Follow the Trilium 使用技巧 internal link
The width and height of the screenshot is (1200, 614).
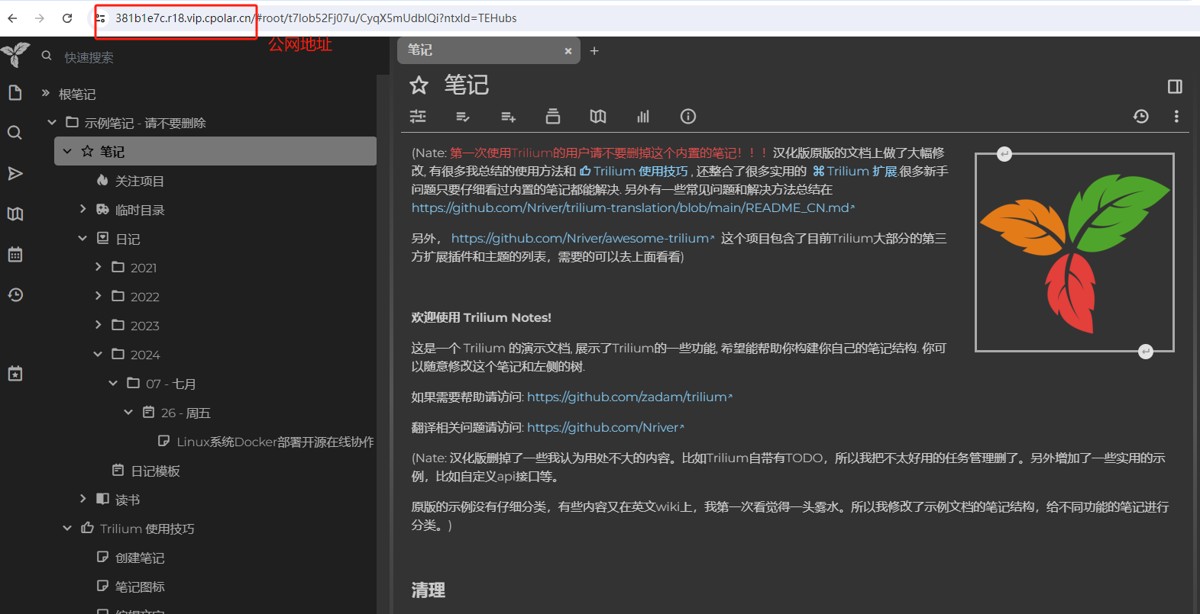click(x=634, y=171)
